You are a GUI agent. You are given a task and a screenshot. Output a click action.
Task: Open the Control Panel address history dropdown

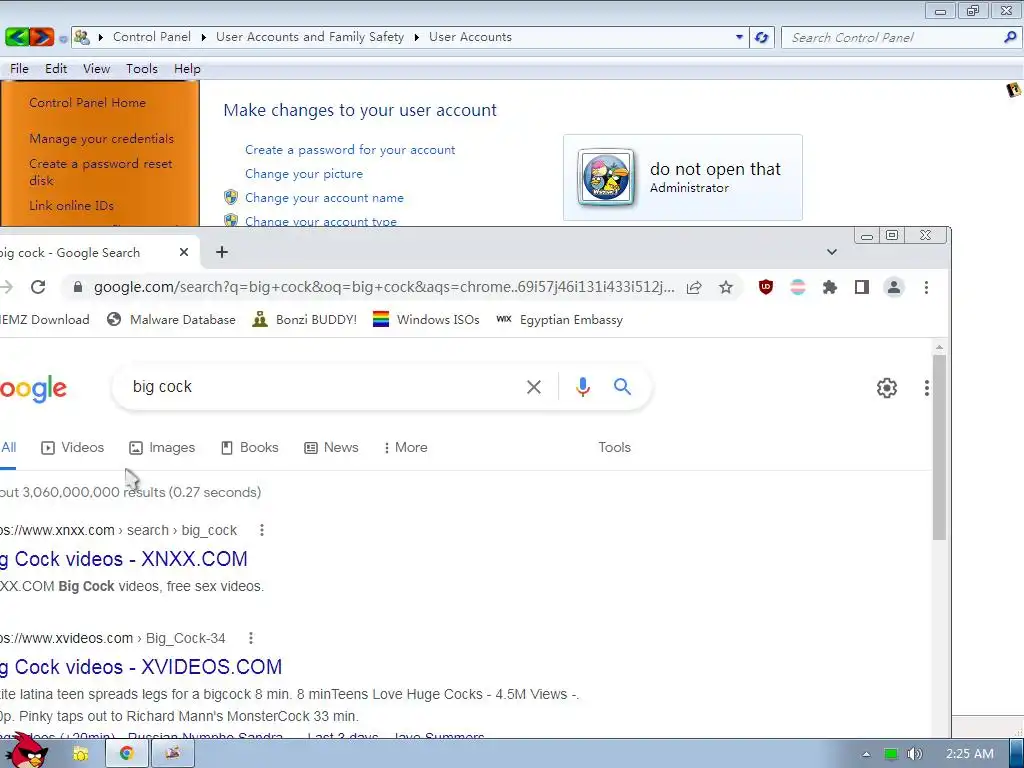coord(739,37)
